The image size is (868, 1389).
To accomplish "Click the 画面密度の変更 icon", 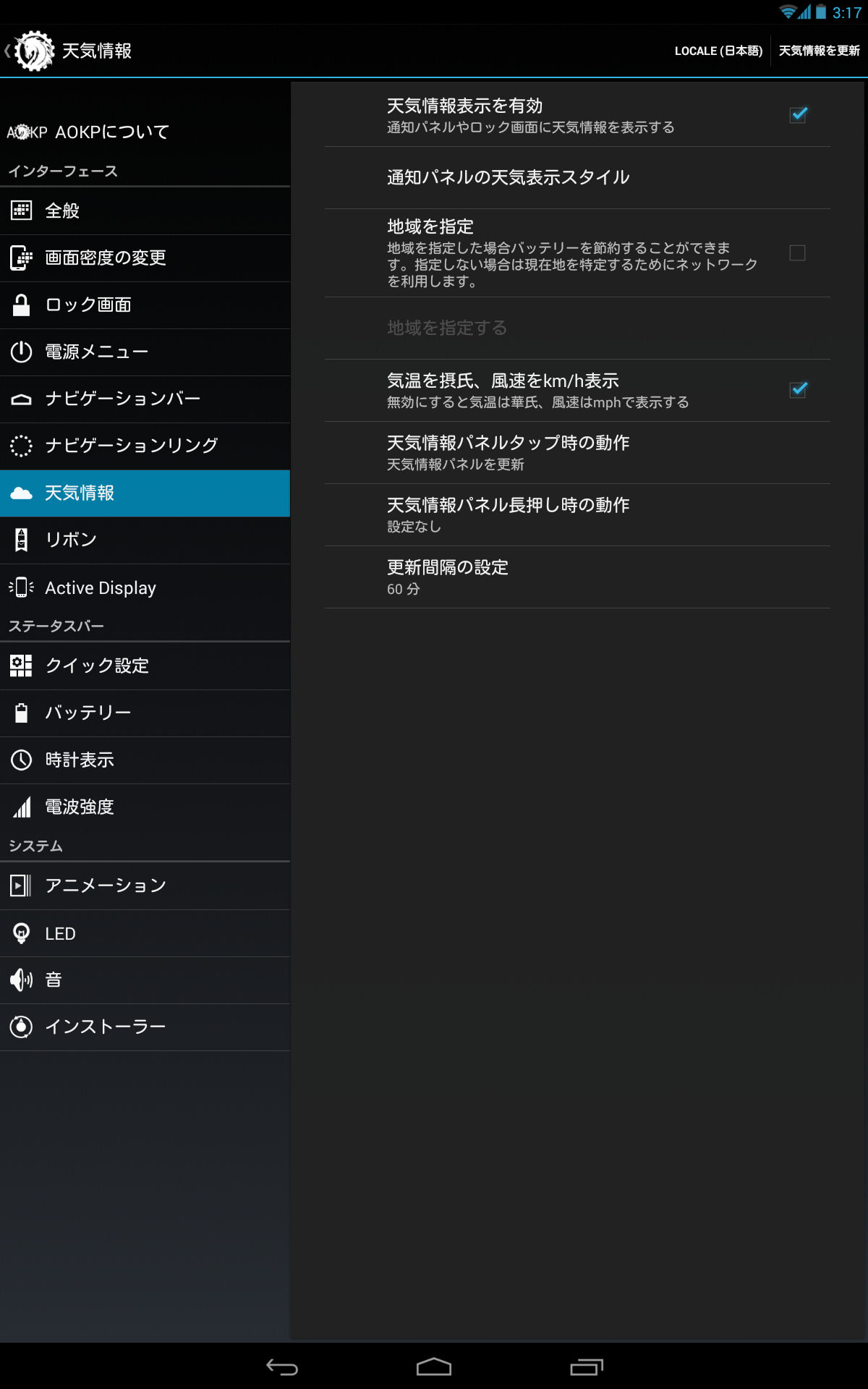I will pyautogui.click(x=22, y=258).
